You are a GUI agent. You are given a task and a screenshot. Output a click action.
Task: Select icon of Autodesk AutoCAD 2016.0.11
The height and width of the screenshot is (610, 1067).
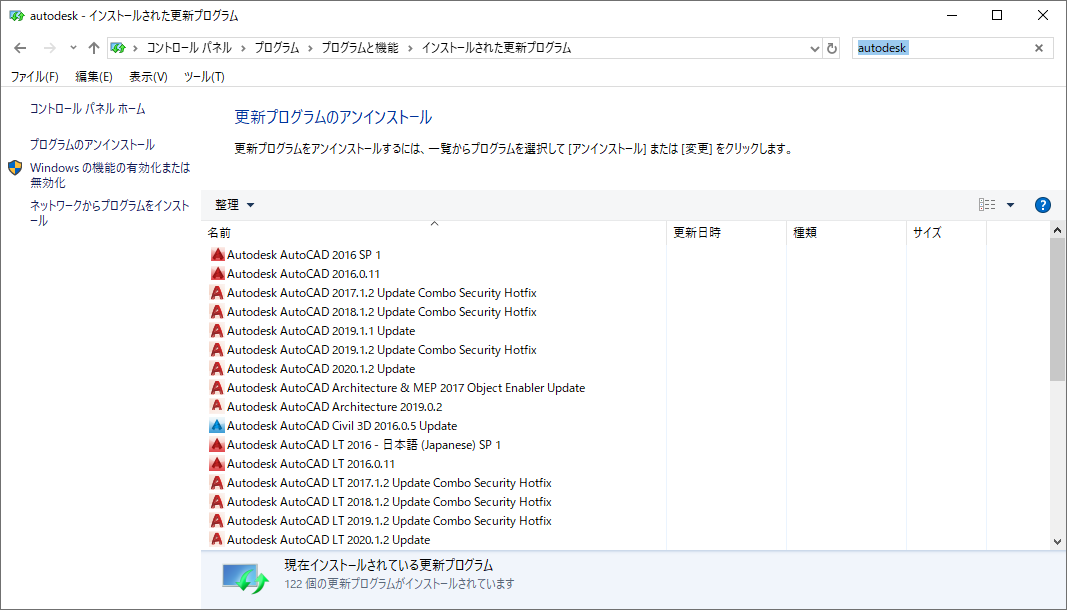coord(217,274)
